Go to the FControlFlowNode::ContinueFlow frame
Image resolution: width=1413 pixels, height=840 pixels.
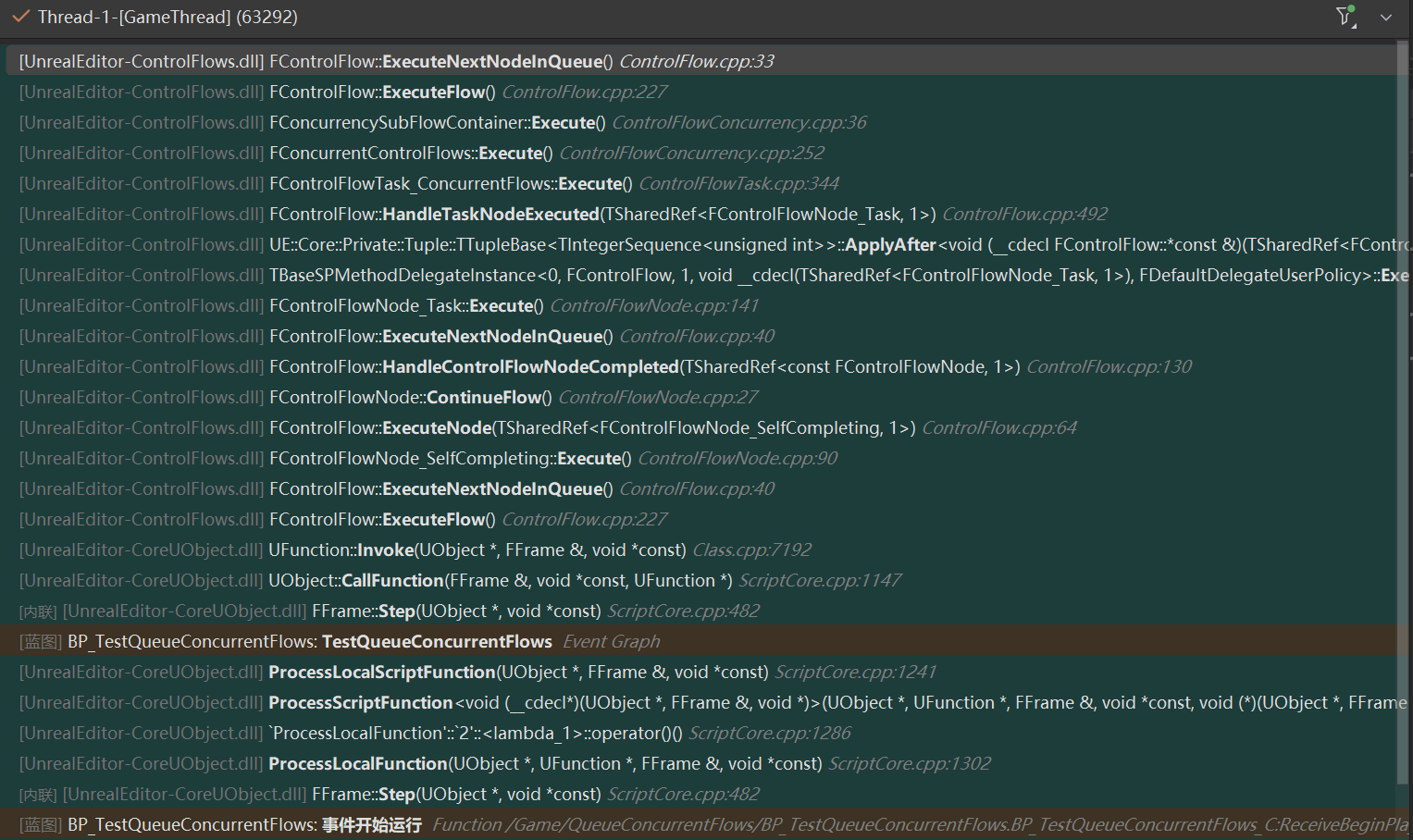(x=410, y=397)
